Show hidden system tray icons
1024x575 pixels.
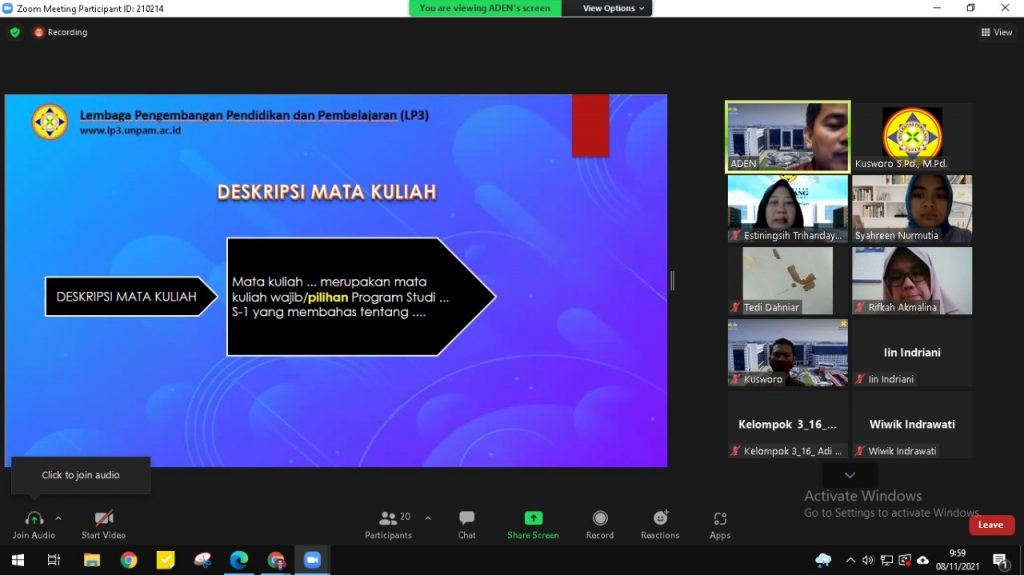(x=850, y=560)
